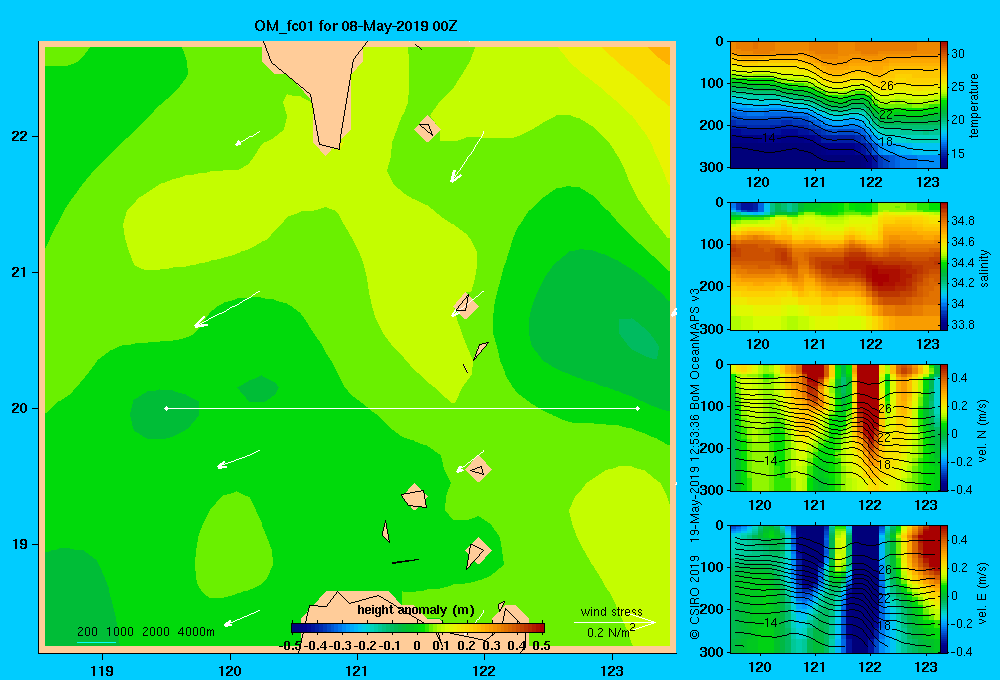Click the 'wind stress' legend label
1000x680 pixels.
[x=612, y=611]
